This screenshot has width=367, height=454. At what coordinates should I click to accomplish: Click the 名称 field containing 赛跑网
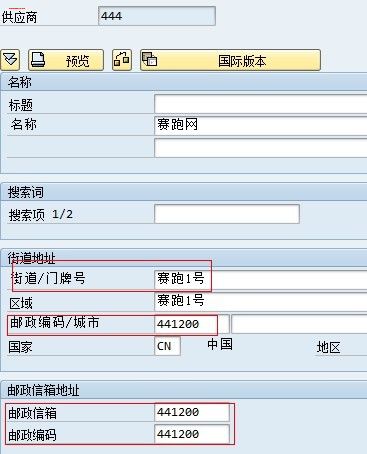coord(261,125)
